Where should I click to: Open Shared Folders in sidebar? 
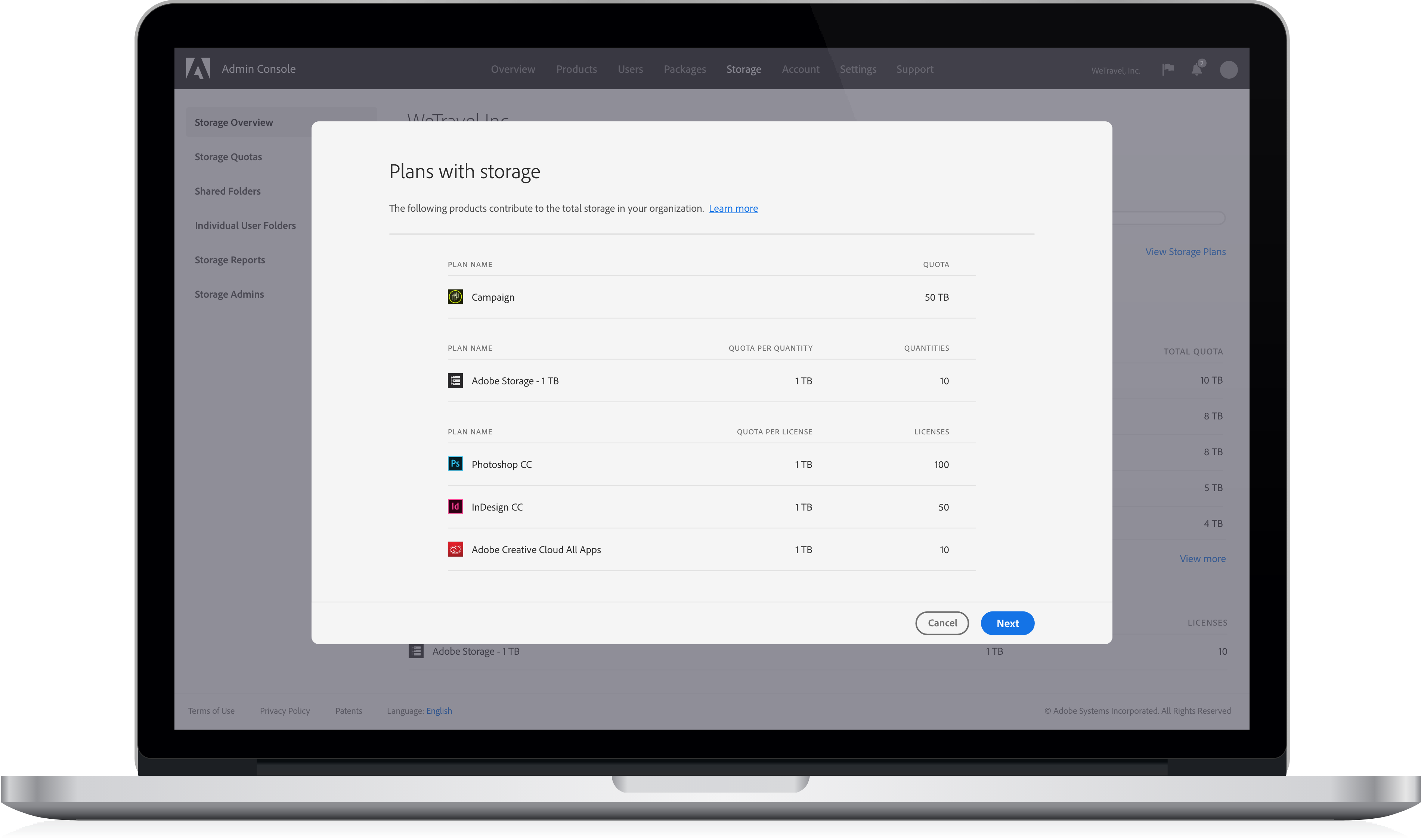point(227,191)
